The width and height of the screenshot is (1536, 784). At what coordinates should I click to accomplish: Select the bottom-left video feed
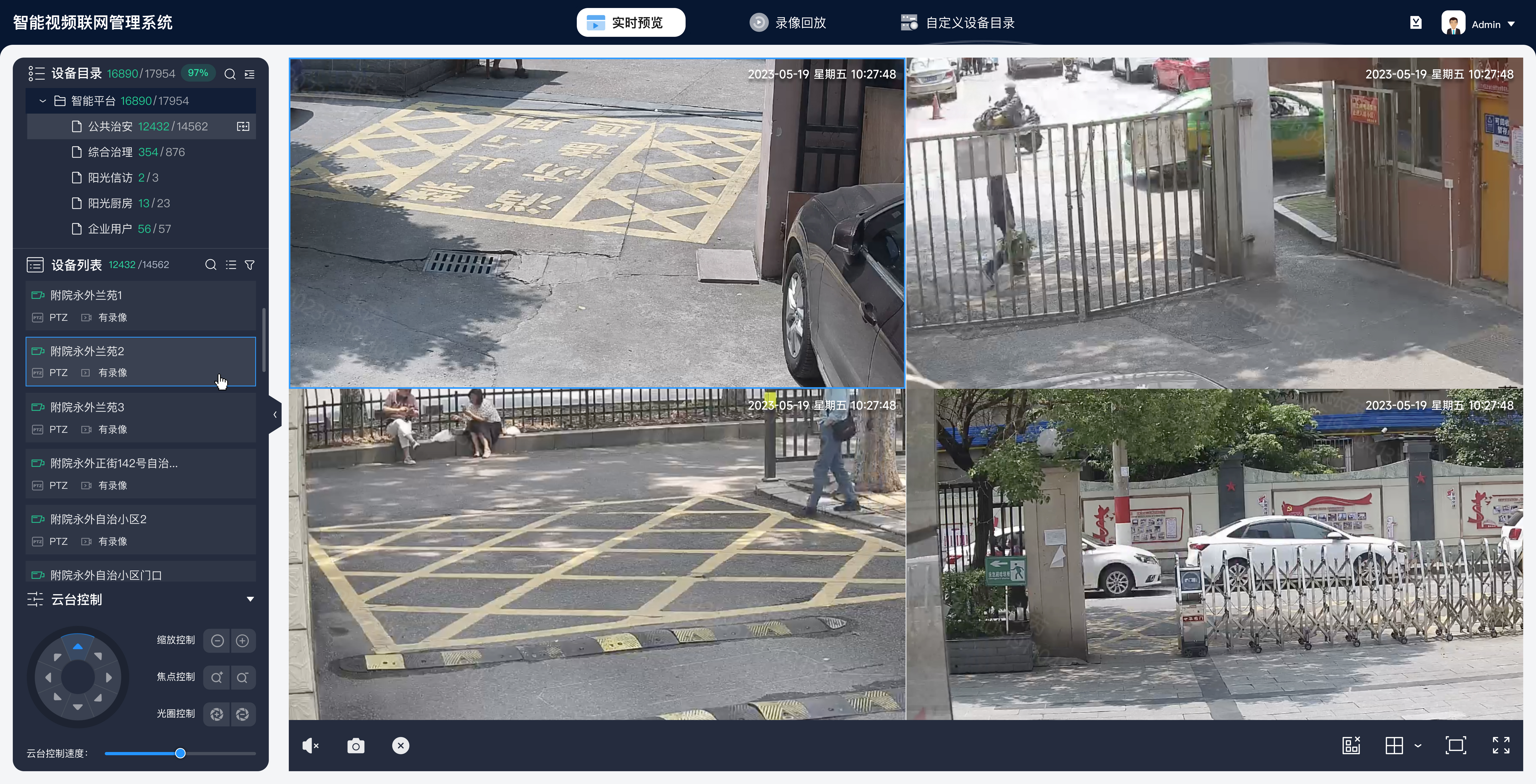point(597,554)
